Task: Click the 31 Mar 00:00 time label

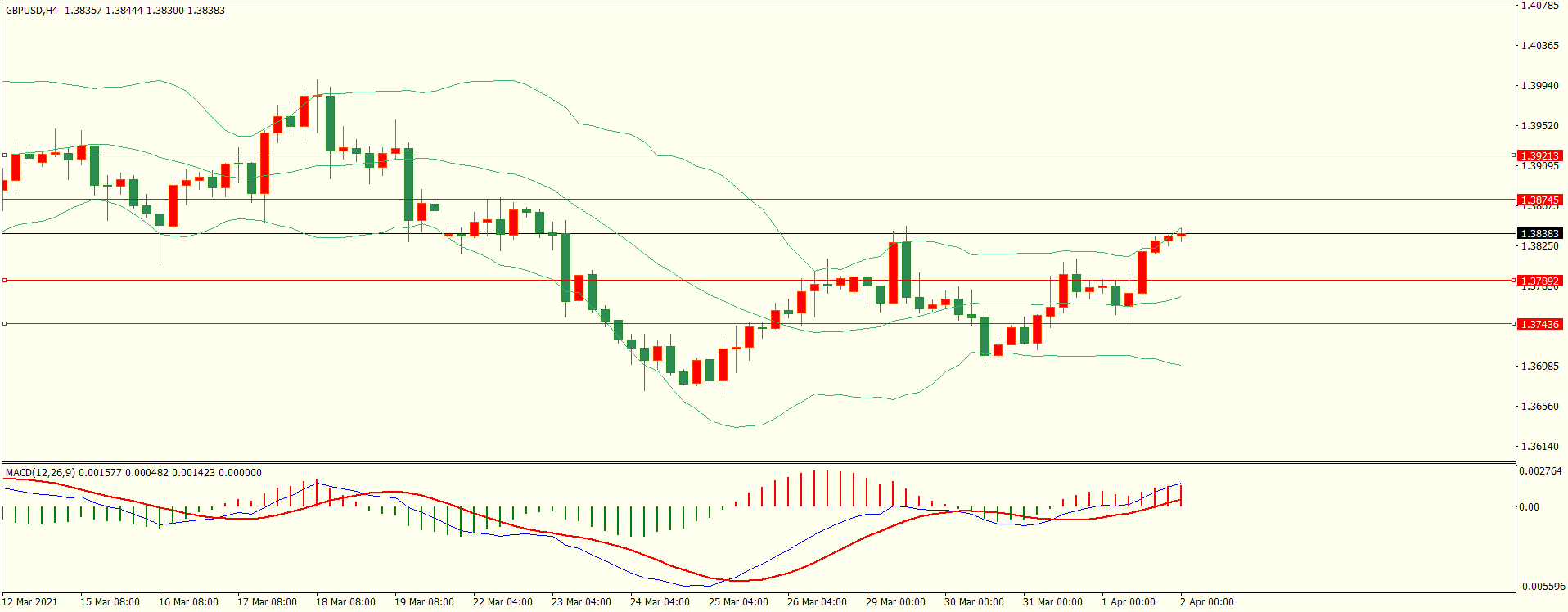Action: [1052, 602]
